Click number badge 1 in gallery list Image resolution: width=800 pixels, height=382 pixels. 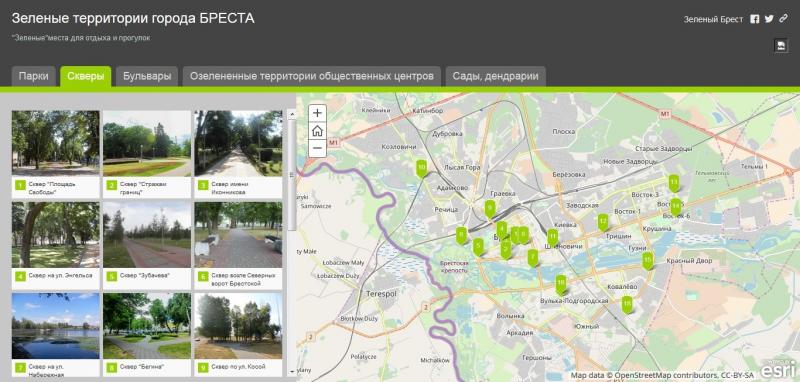click(x=20, y=185)
